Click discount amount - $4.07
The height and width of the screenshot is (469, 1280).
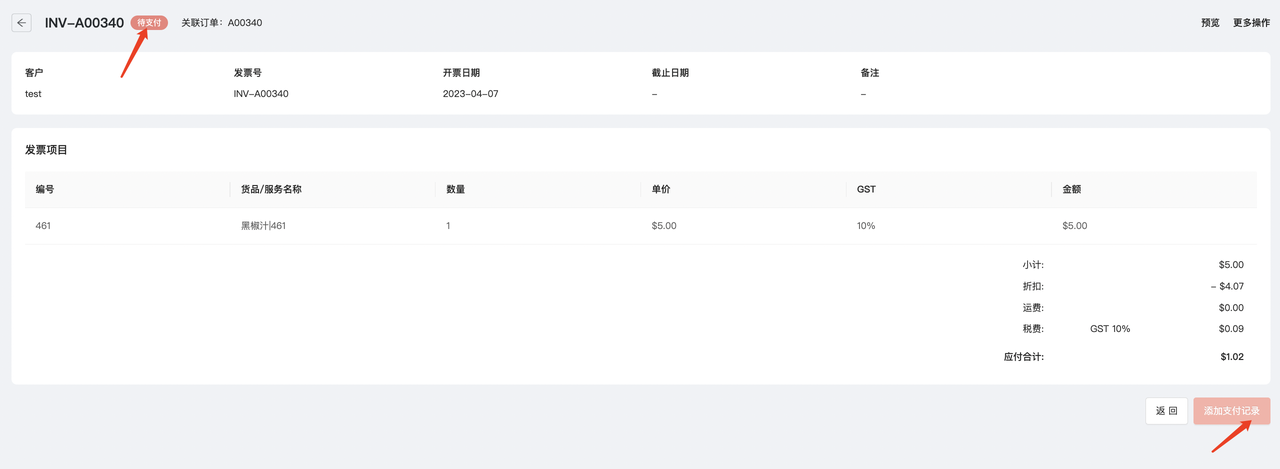[1227, 286]
